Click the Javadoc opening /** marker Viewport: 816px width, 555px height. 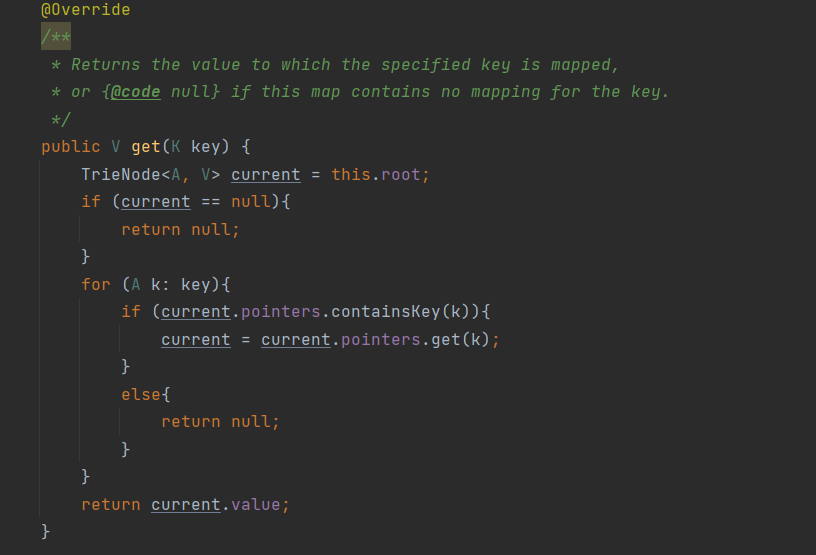coord(56,37)
